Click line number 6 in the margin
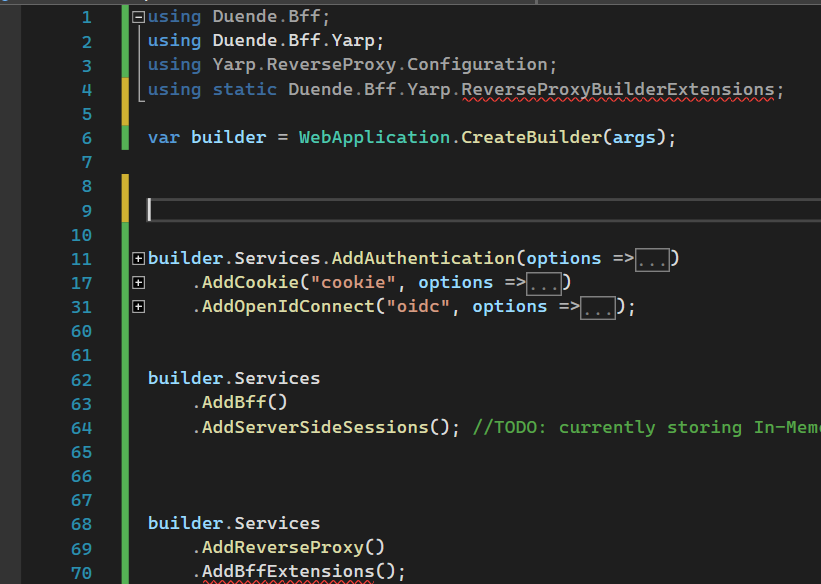 (87, 138)
